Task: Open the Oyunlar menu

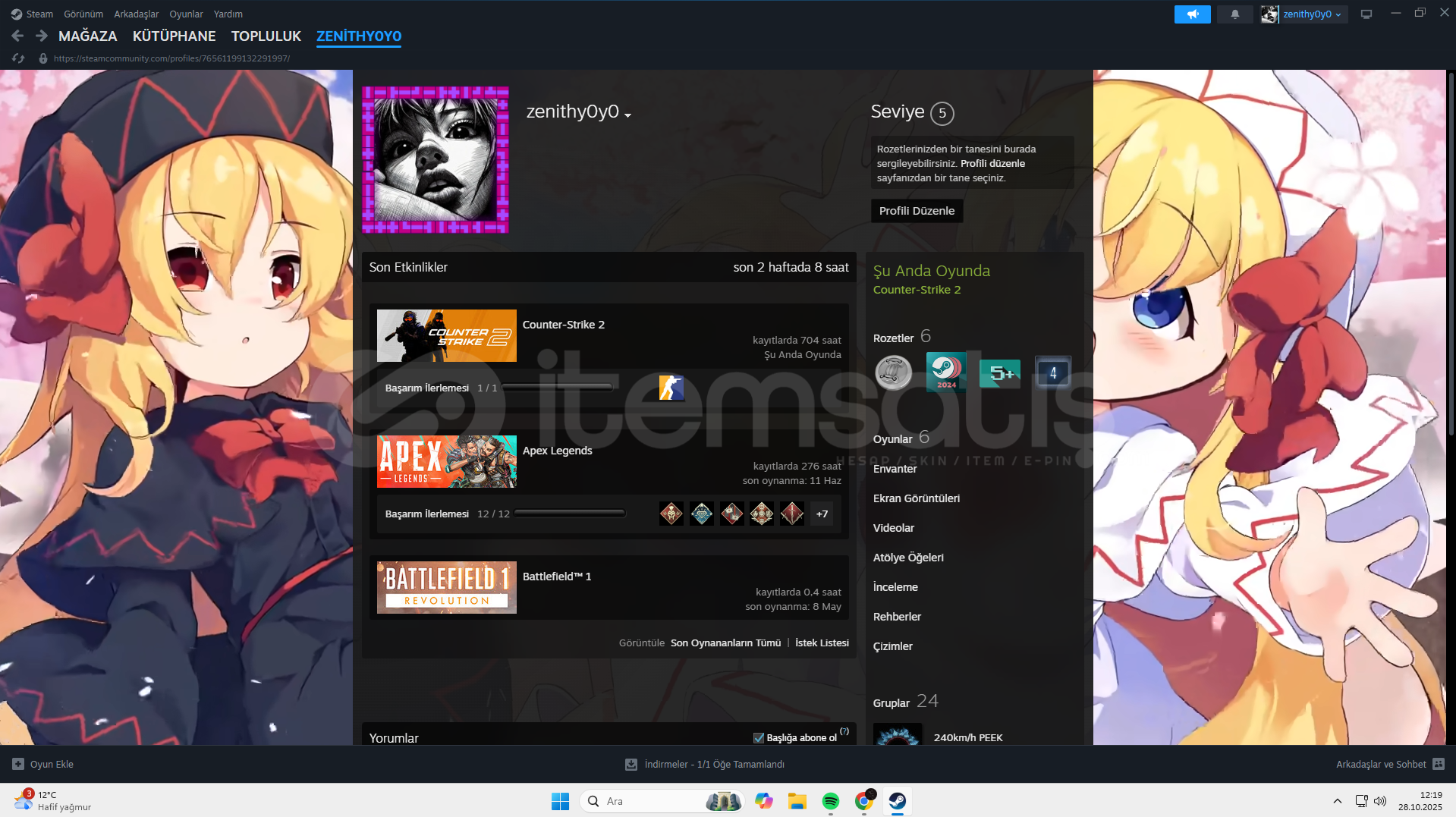Action: coord(186,14)
